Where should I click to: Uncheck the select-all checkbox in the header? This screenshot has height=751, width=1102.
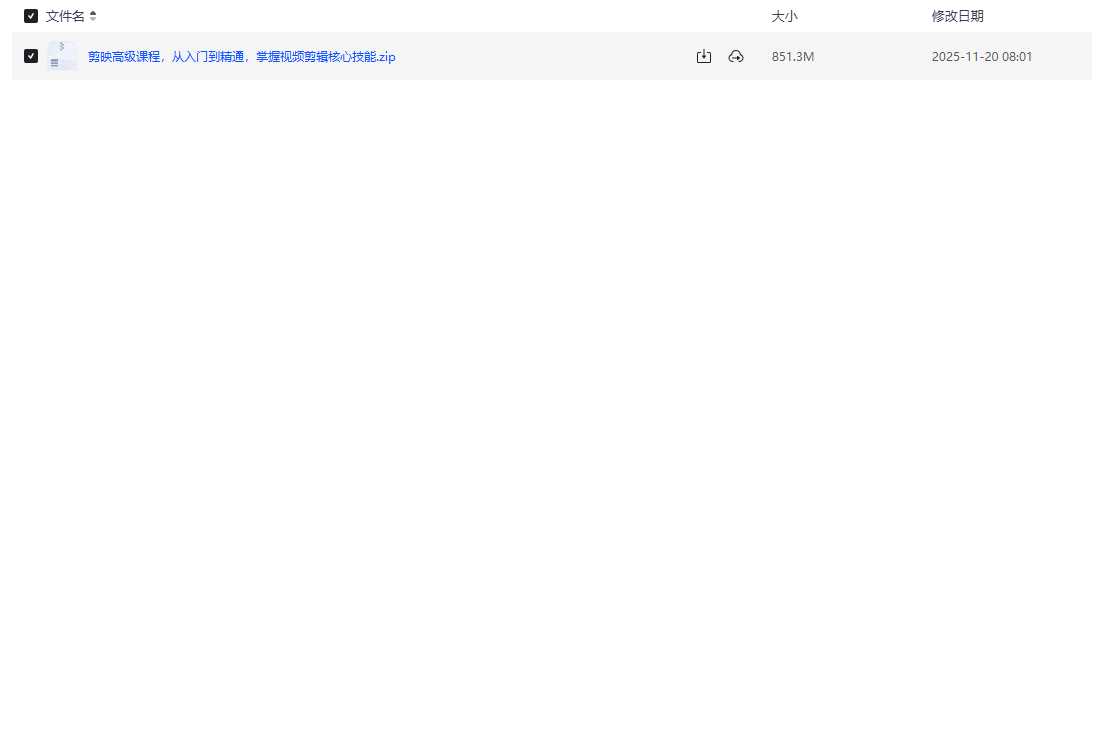[x=31, y=16]
